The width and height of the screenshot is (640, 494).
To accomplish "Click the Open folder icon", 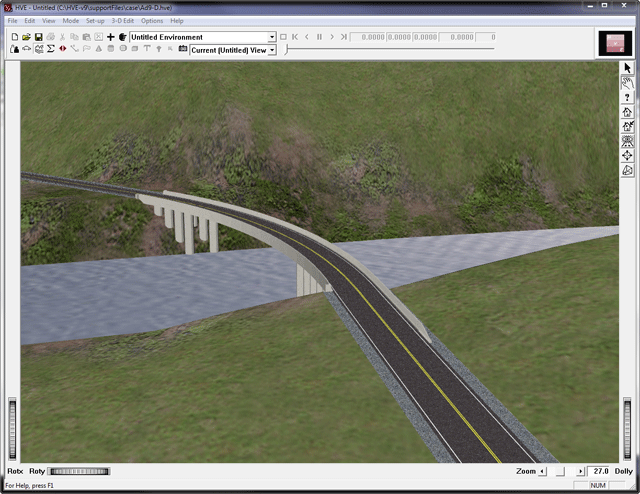I will 26,37.
